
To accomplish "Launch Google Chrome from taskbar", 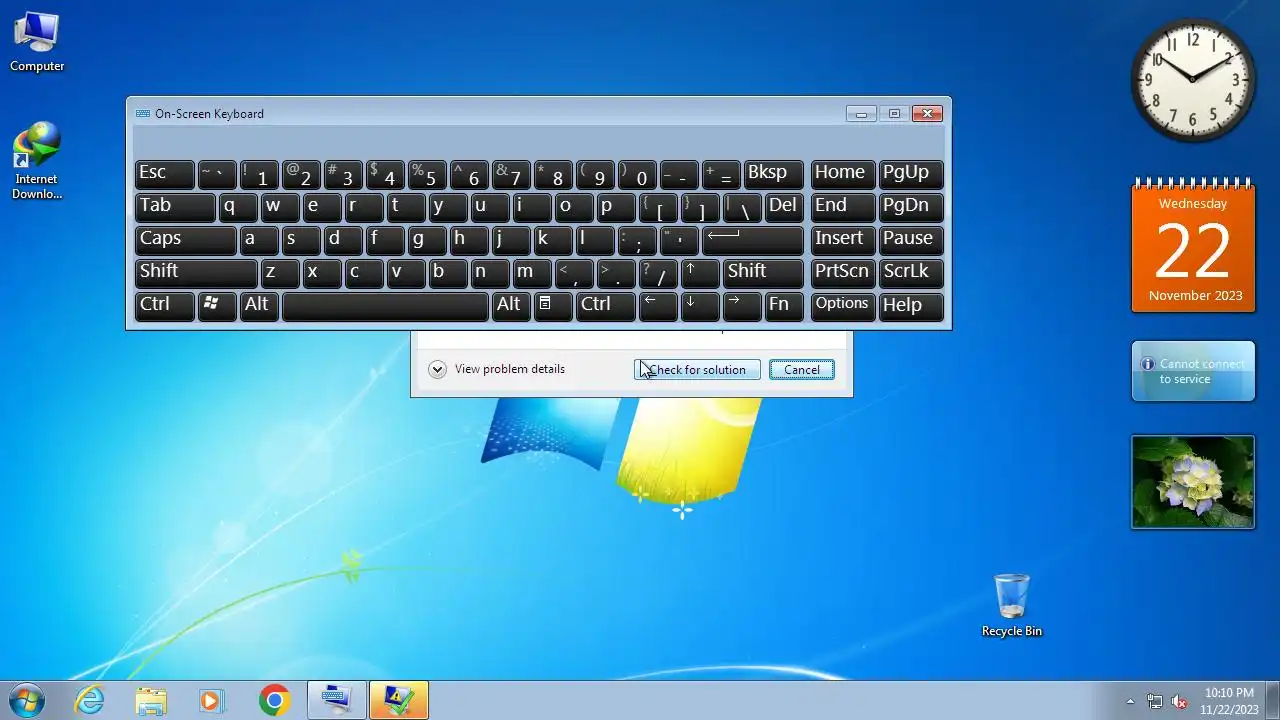I will (274, 700).
